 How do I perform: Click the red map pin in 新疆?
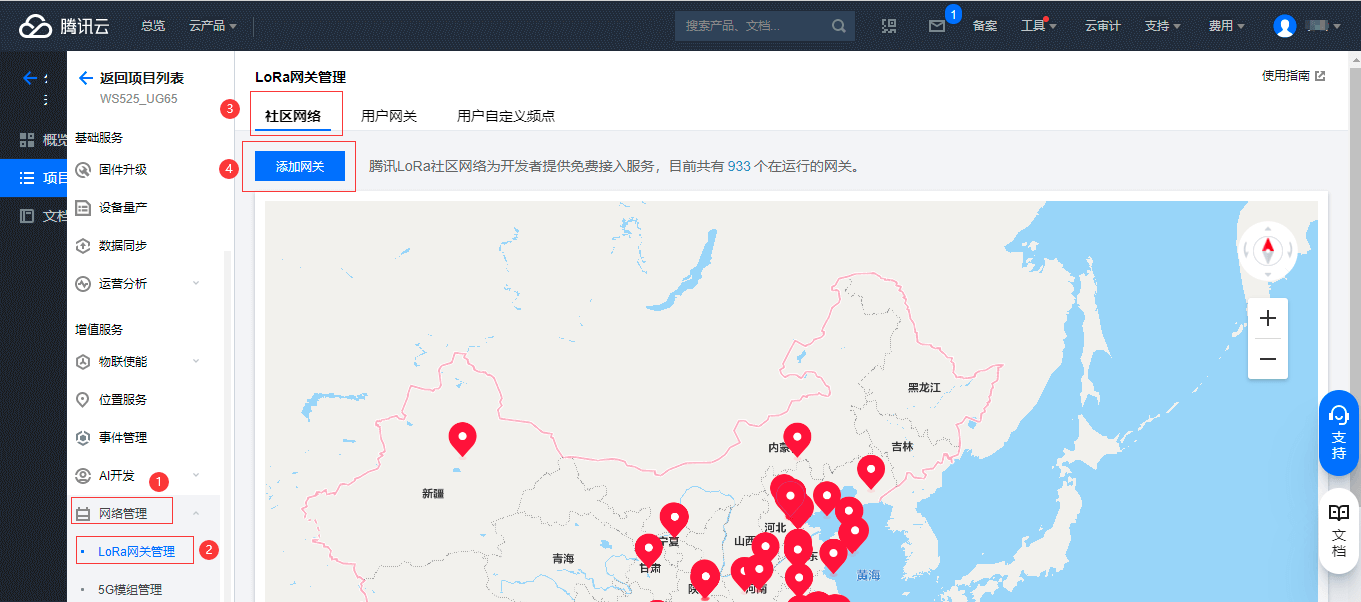coord(462,438)
